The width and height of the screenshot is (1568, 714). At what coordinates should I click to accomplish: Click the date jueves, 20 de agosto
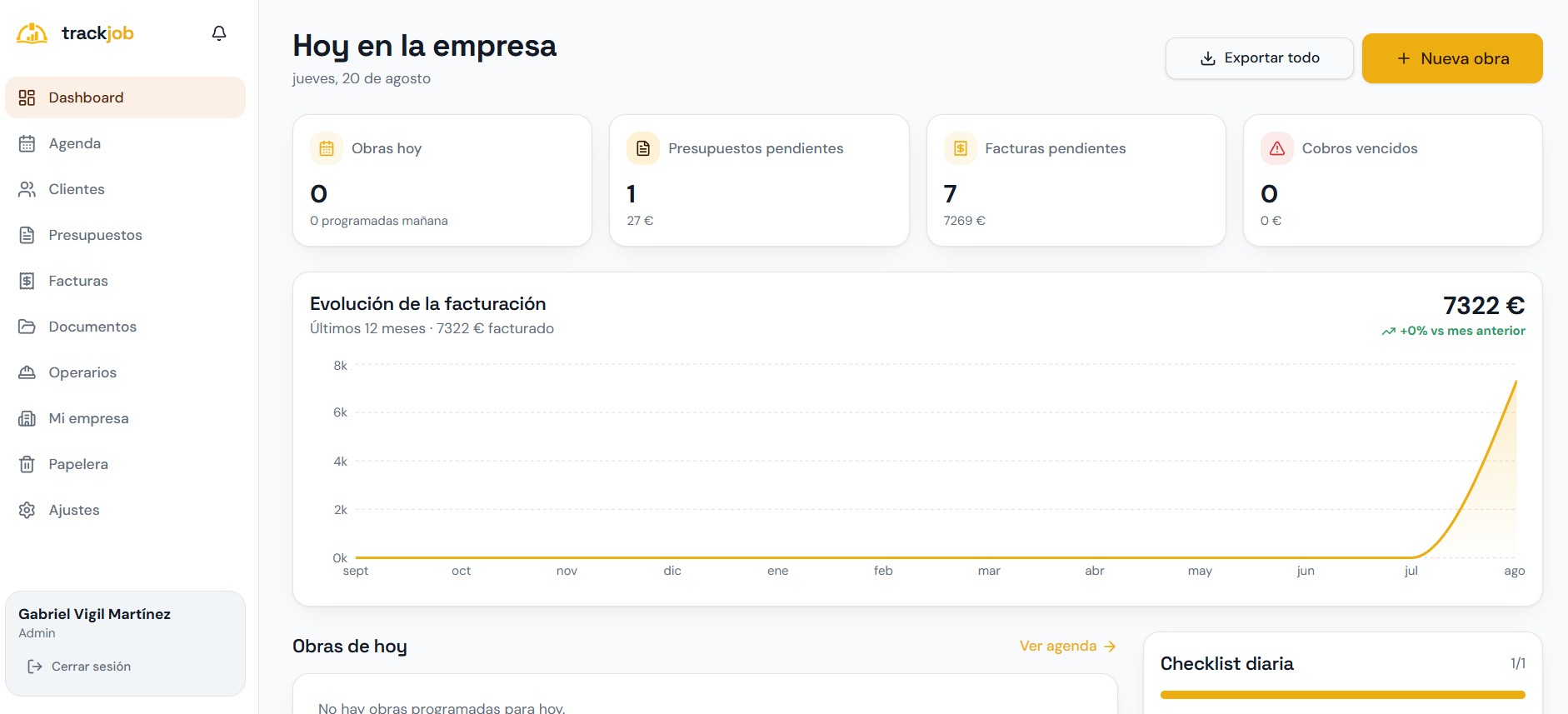click(362, 78)
